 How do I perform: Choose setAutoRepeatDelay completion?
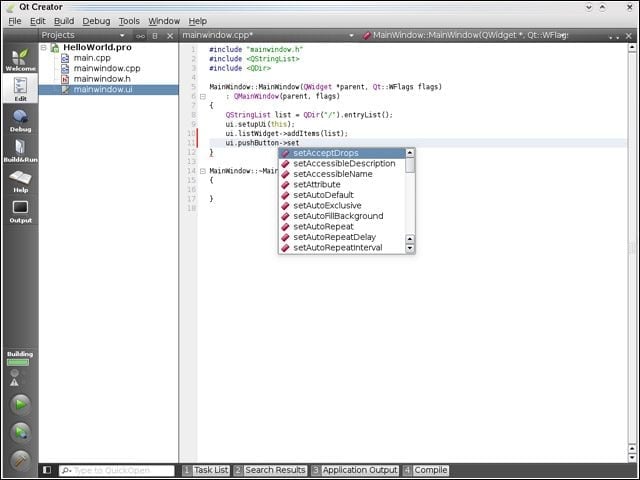(x=342, y=237)
